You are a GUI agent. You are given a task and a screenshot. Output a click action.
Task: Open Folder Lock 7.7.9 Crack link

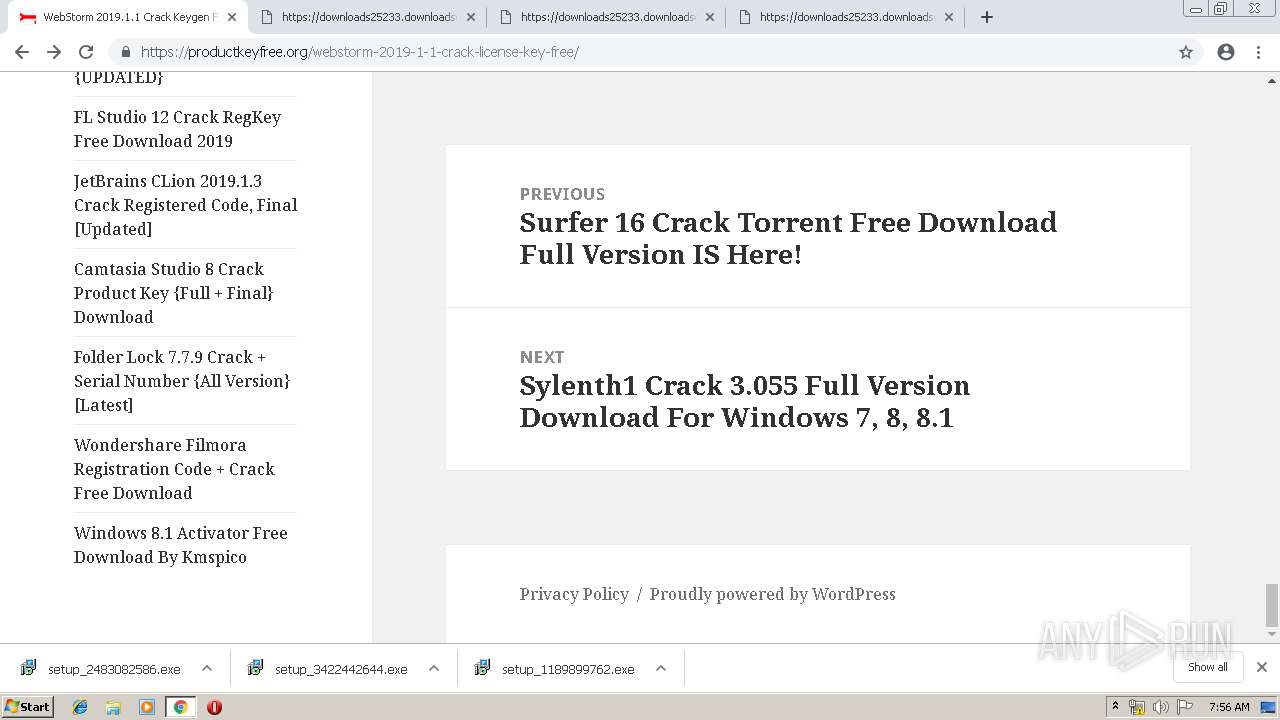pyautogui.click(x=181, y=381)
